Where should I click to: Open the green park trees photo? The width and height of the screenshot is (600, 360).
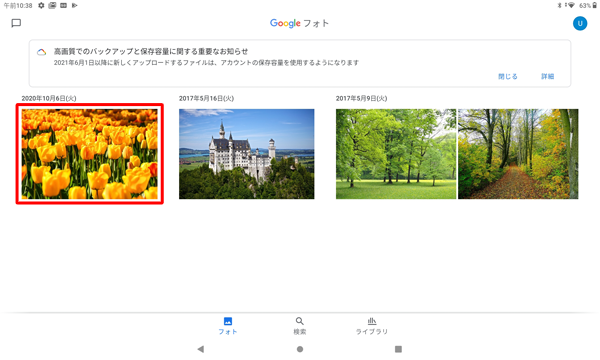(x=396, y=154)
